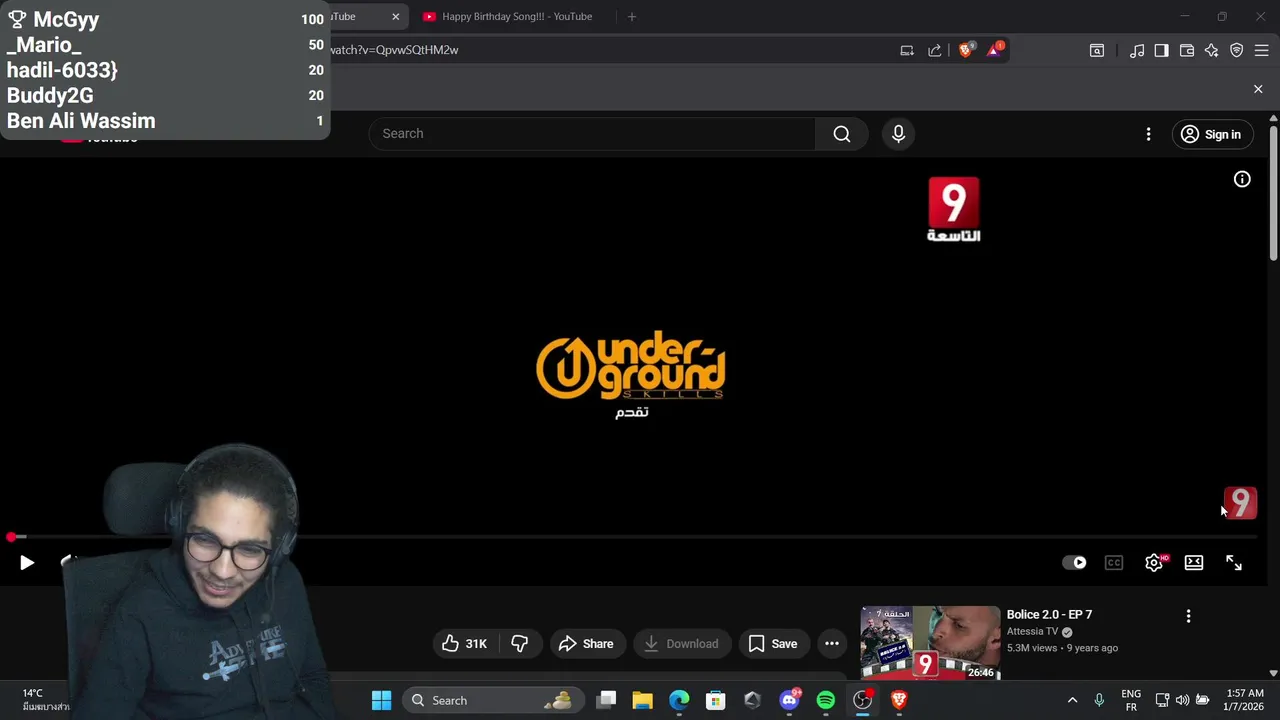The image size is (1280, 720).
Task: Share this video
Action: pyautogui.click(x=586, y=644)
